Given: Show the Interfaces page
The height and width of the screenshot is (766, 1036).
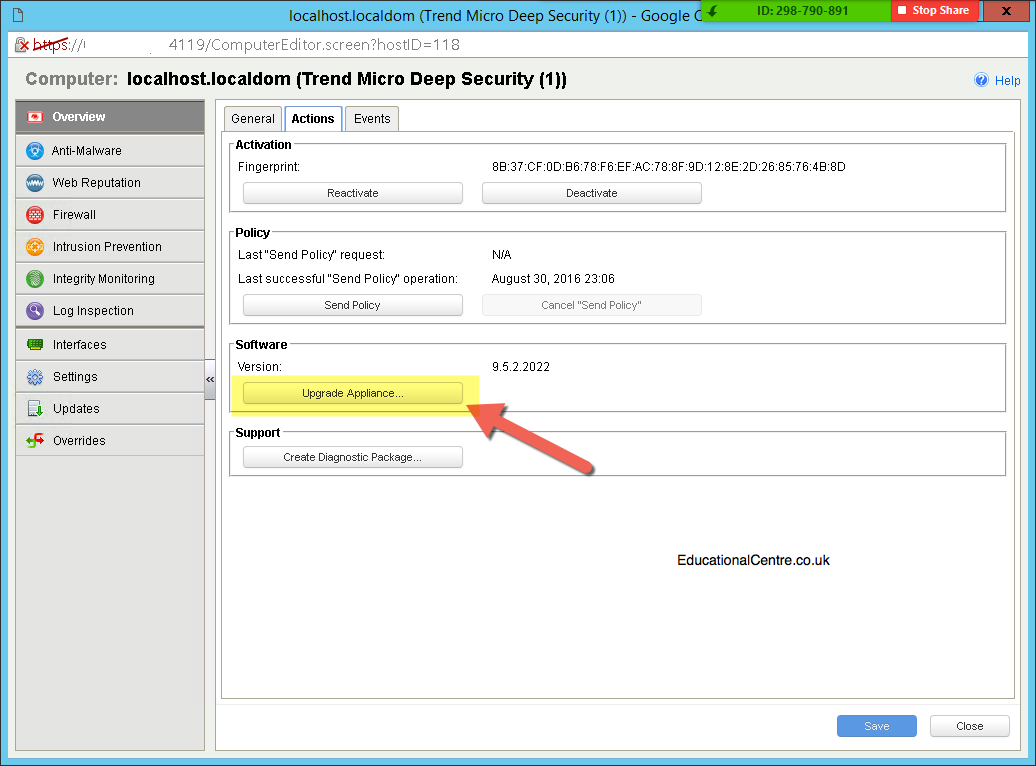Looking at the screenshot, I should coord(79,344).
